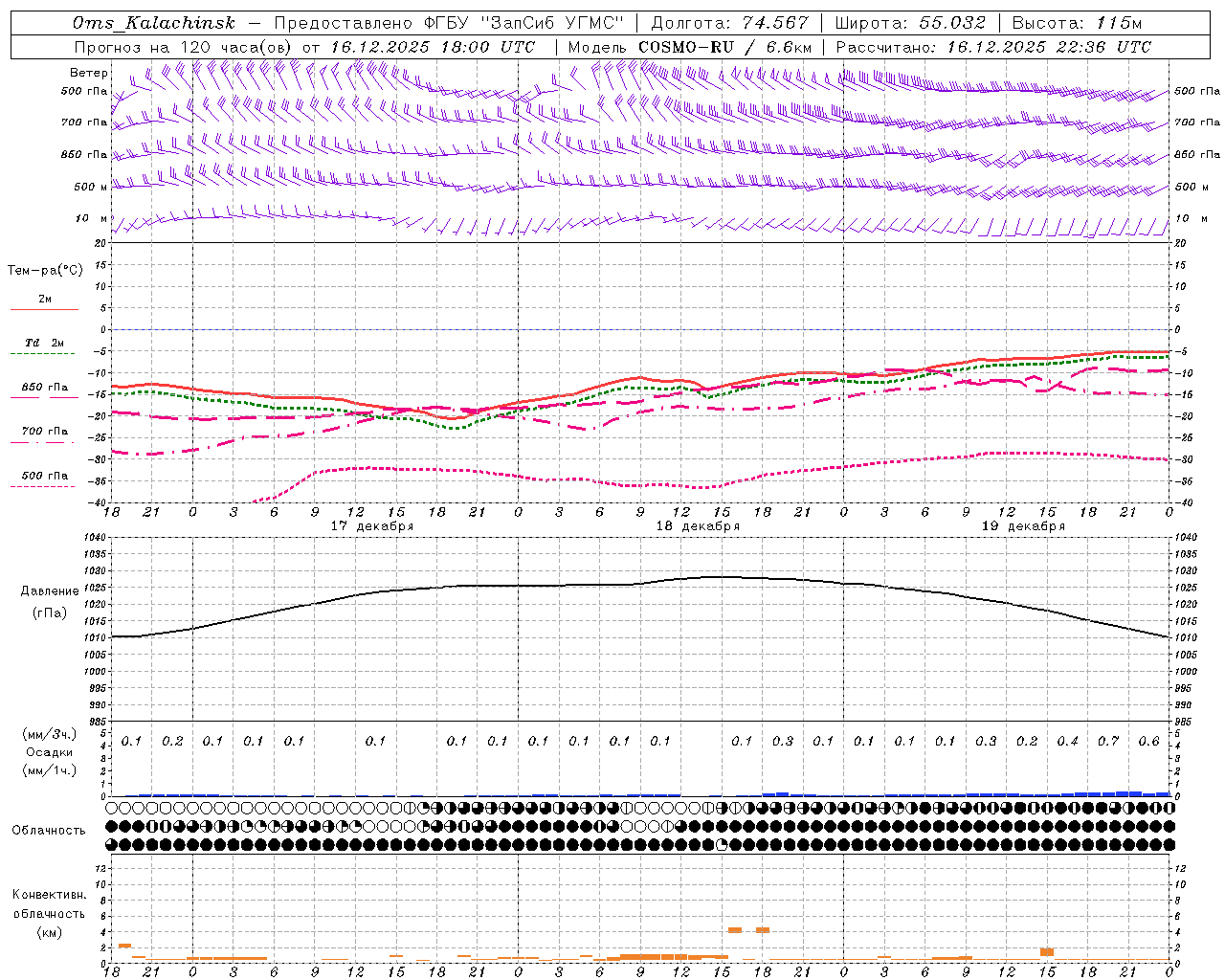Click the Тем-ра(°C) axis label
1225x980 pixels.
tap(45, 271)
